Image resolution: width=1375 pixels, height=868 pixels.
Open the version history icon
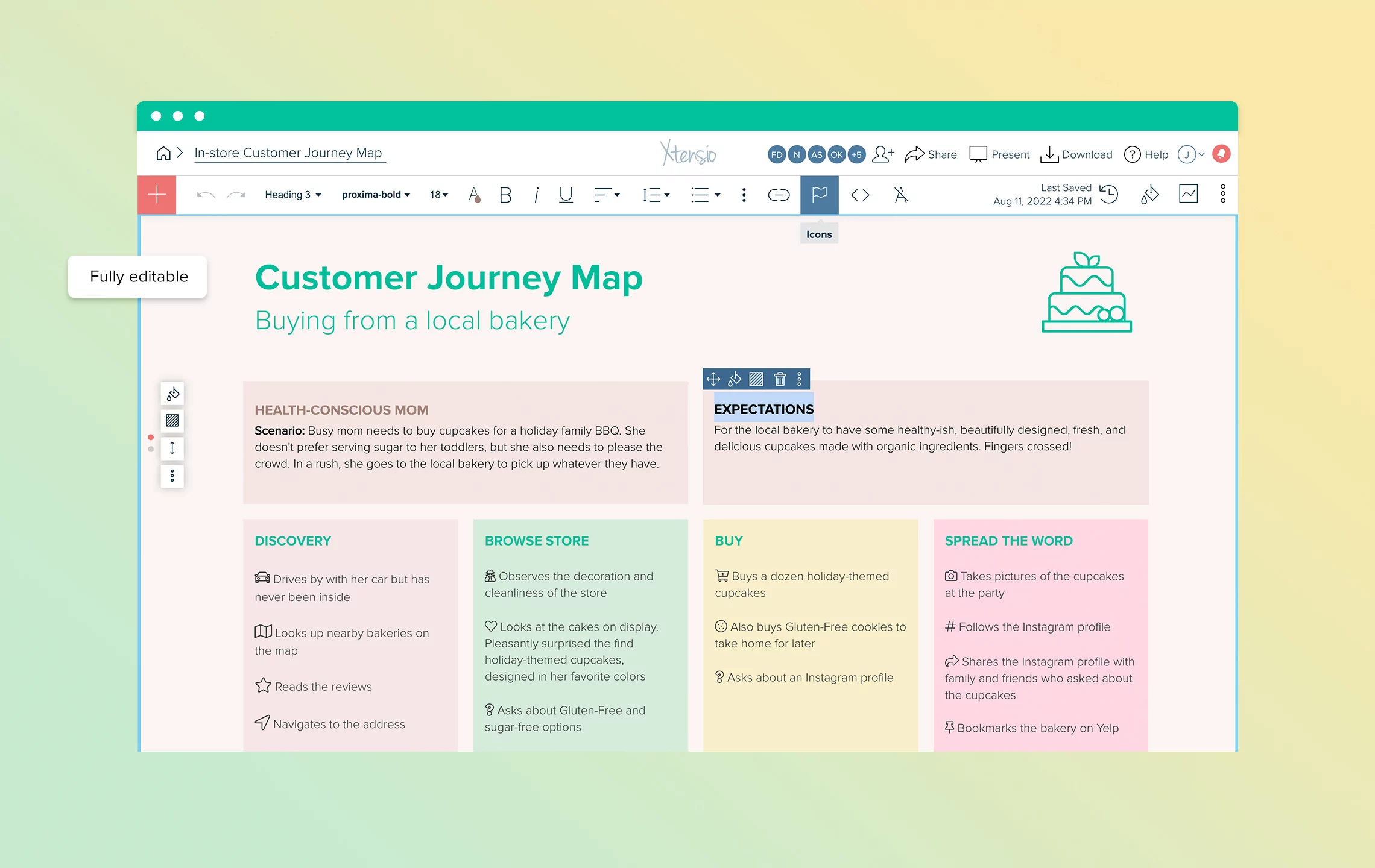(1108, 194)
